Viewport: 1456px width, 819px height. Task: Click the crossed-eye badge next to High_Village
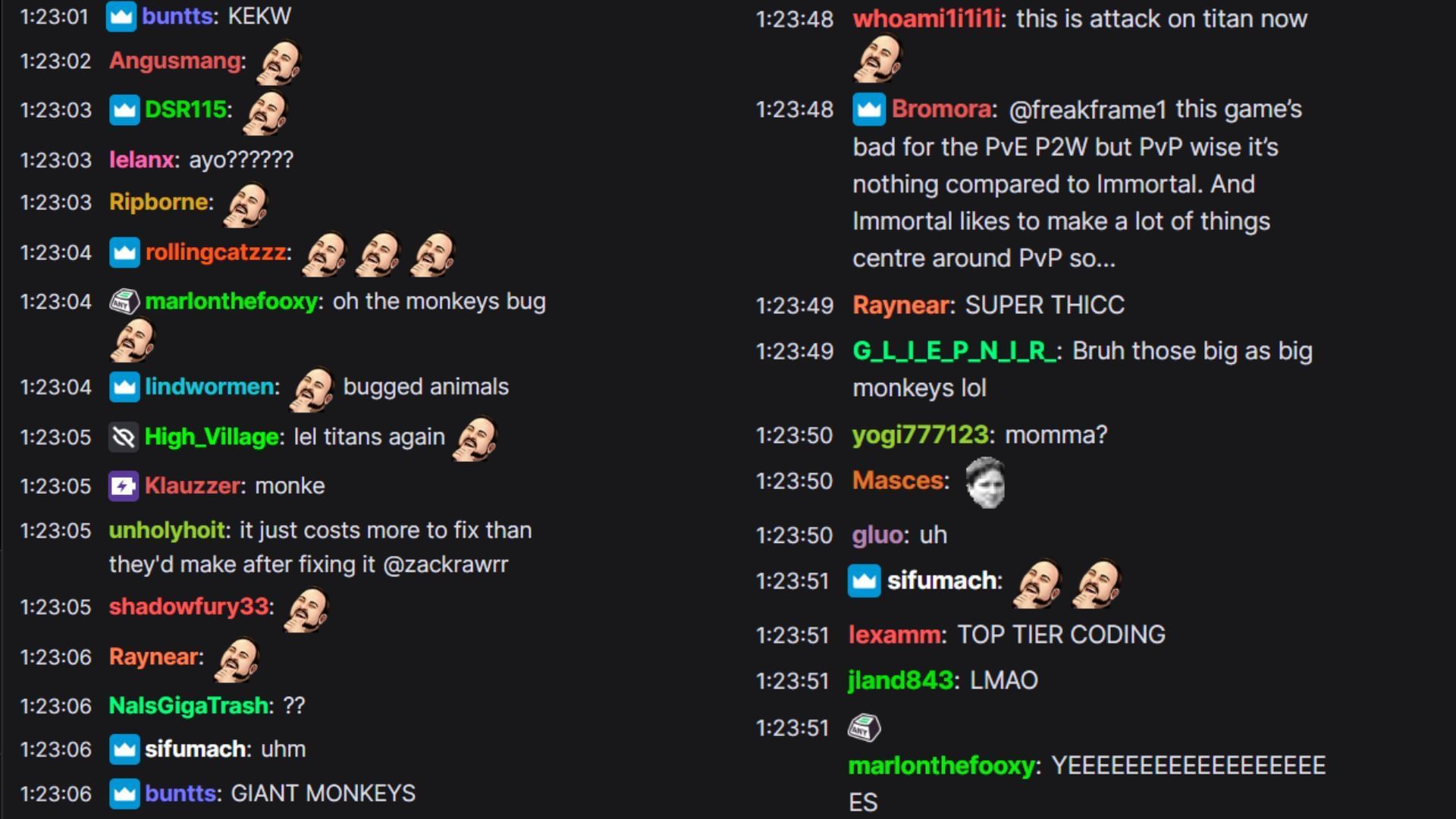tap(124, 437)
